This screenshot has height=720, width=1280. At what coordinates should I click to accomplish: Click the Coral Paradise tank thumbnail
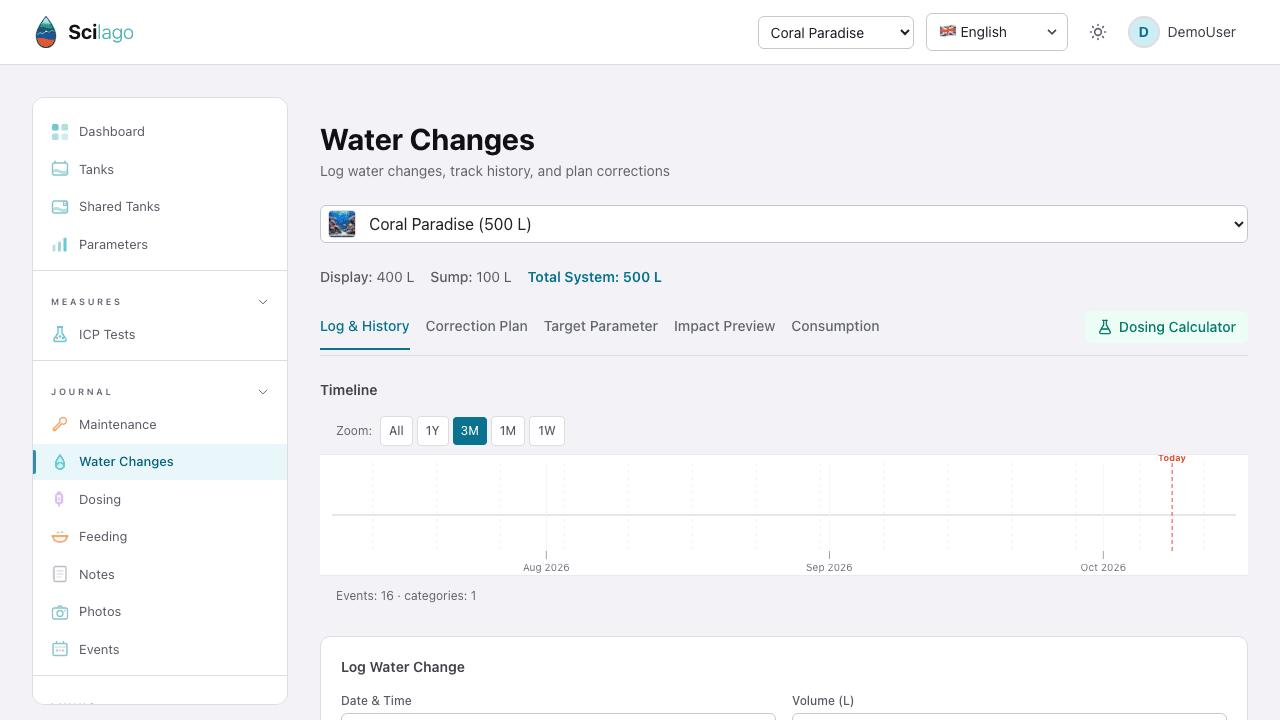coord(342,224)
